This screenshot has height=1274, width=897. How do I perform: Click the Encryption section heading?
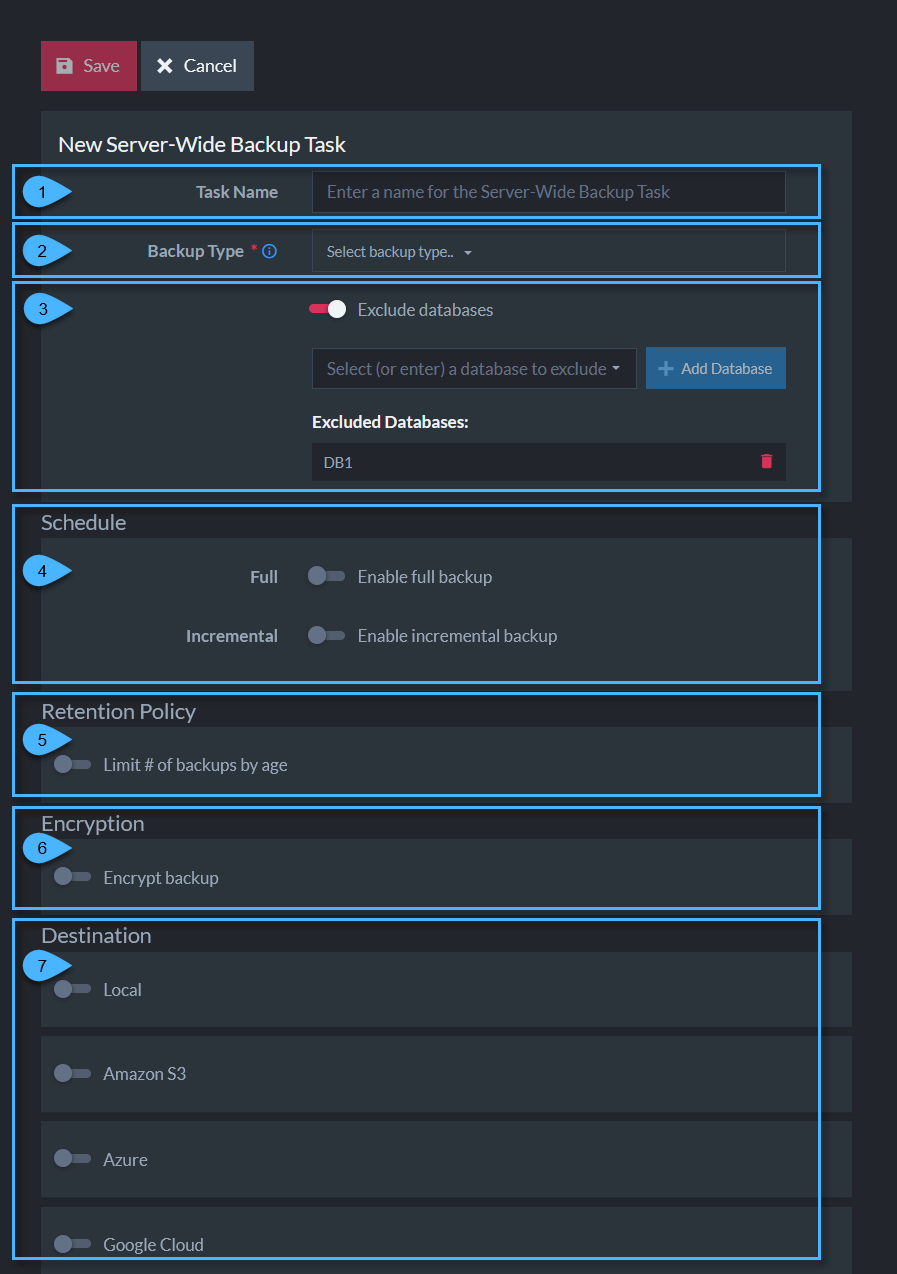pos(93,824)
